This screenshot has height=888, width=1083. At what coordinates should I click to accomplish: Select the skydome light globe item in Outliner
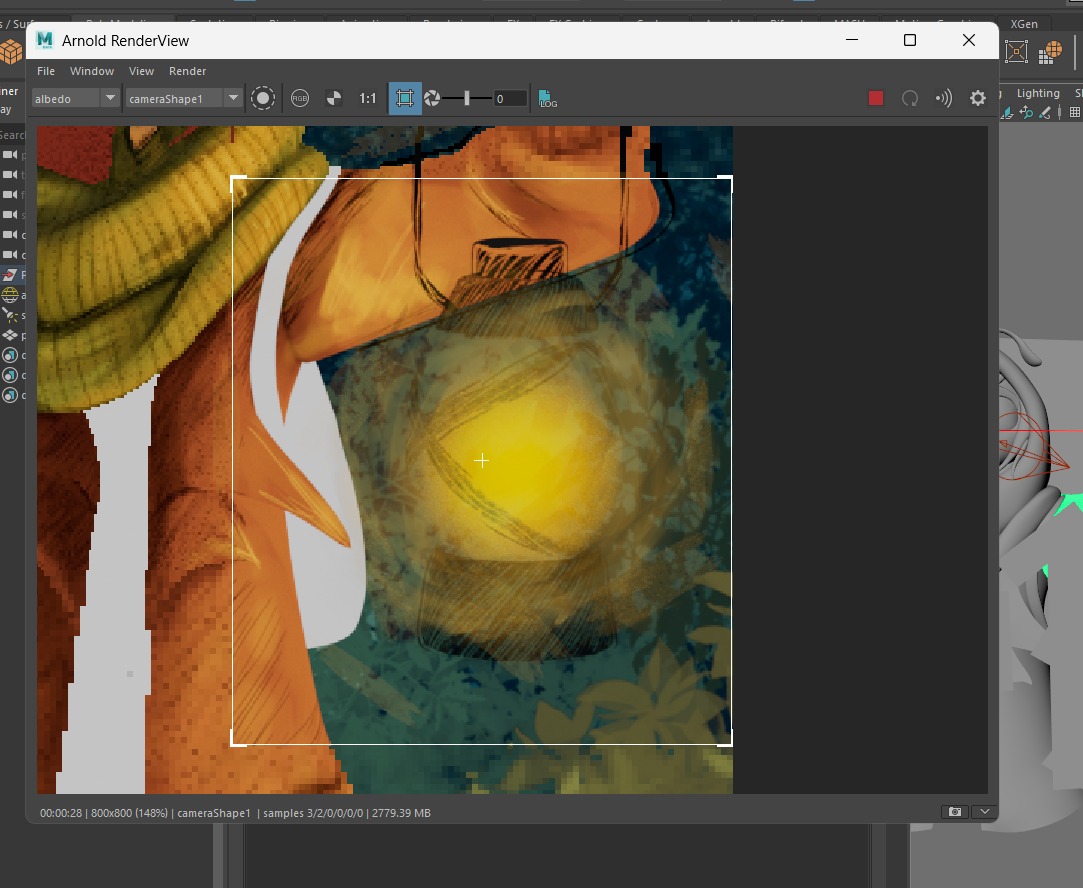point(12,295)
